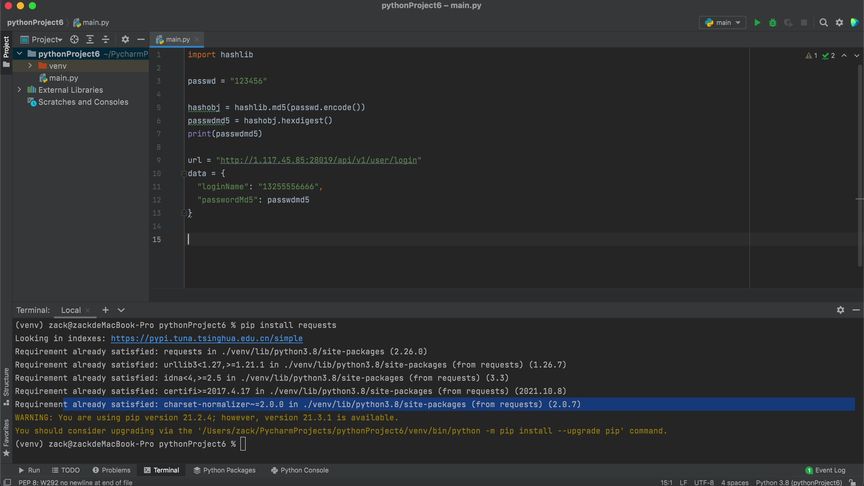Viewport: 864px width, 486px height.
Task: Open Project panel gear options
Action: [x=125, y=39]
